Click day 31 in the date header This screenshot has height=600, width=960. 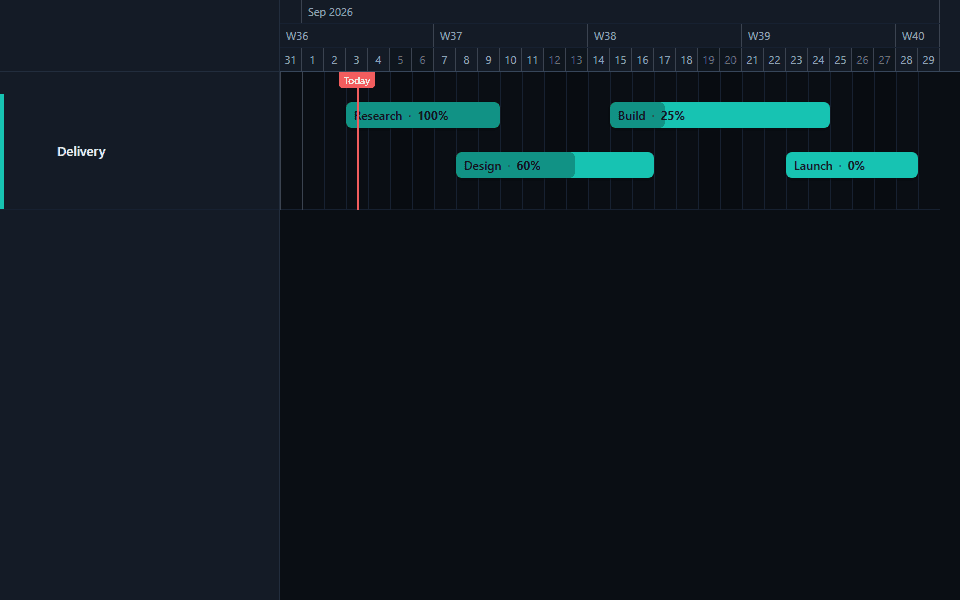[x=290, y=60]
